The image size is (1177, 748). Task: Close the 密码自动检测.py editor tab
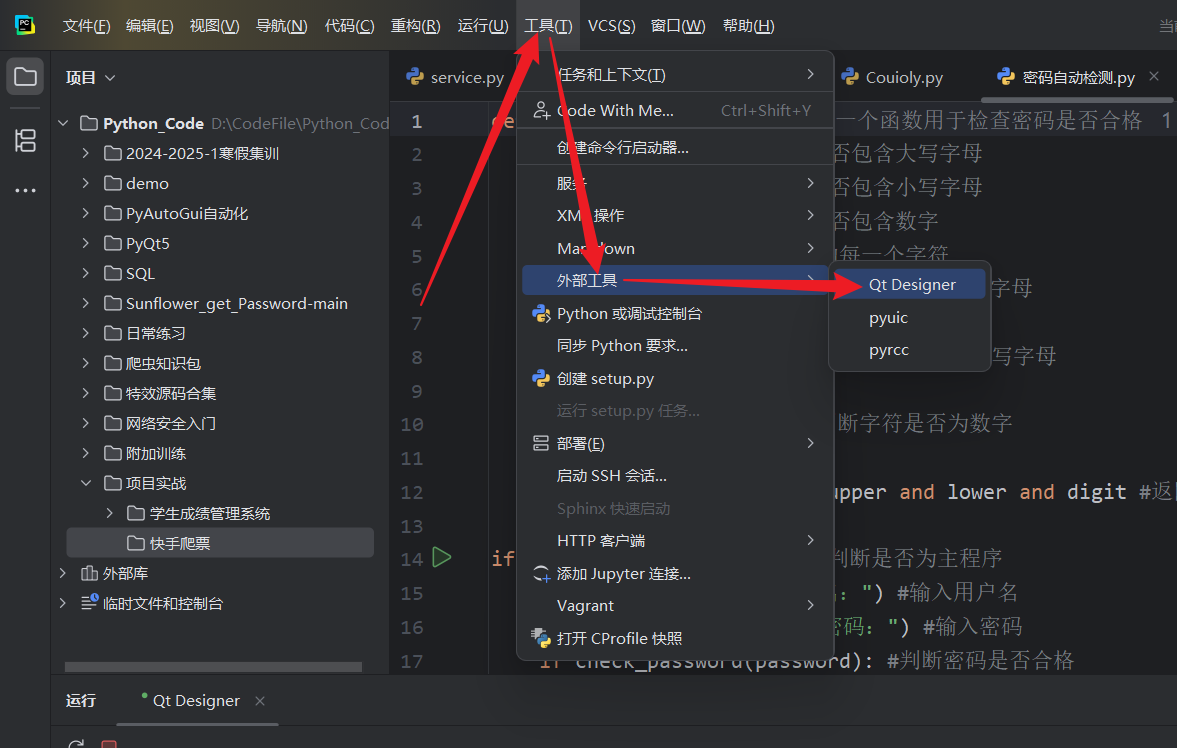pyautogui.click(x=1154, y=77)
